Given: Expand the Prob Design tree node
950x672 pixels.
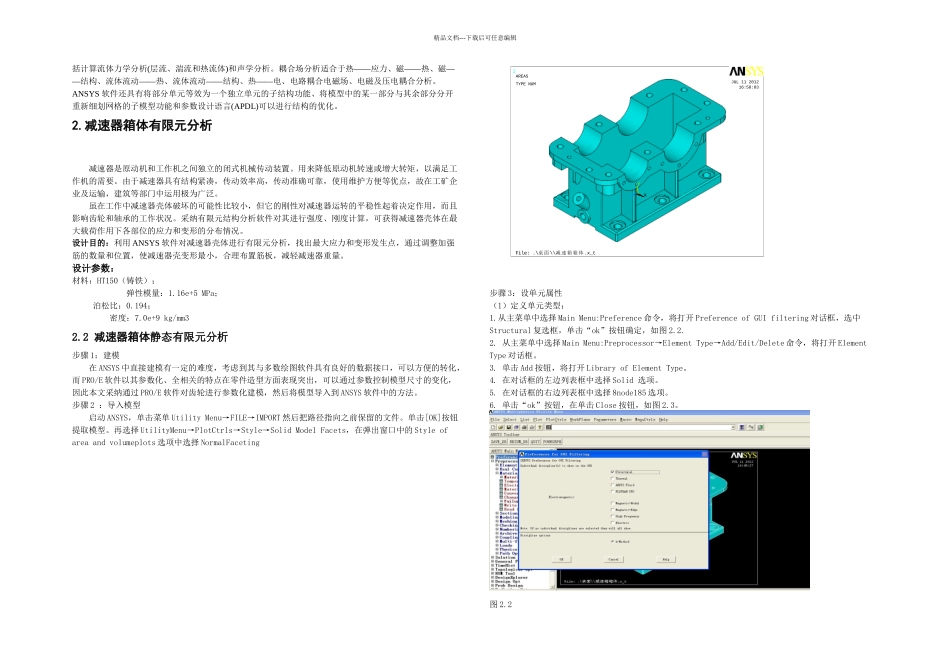Looking at the screenshot, I should 493,585.
